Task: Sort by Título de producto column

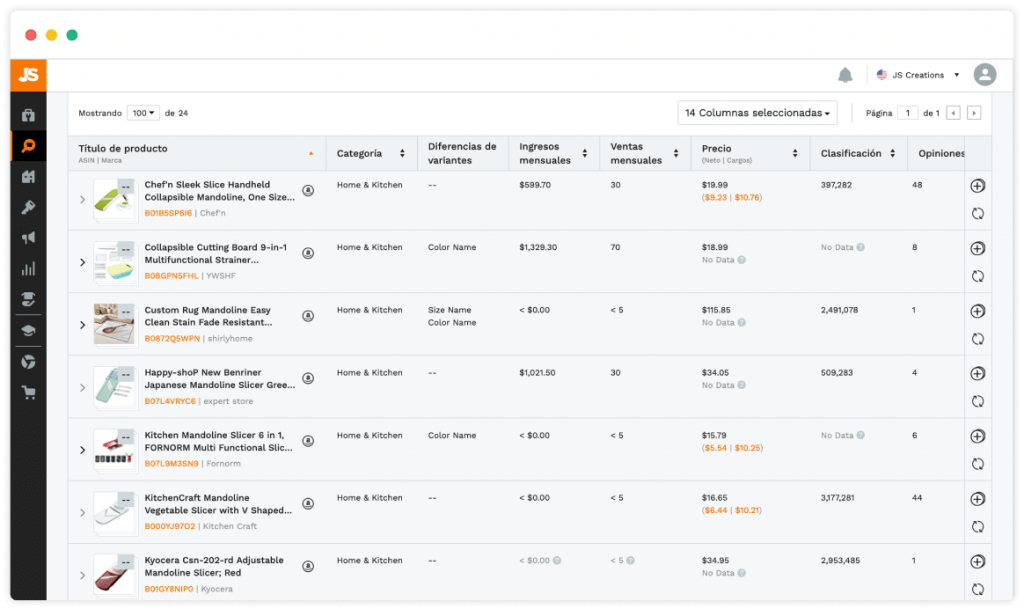Action: [311, 153]
